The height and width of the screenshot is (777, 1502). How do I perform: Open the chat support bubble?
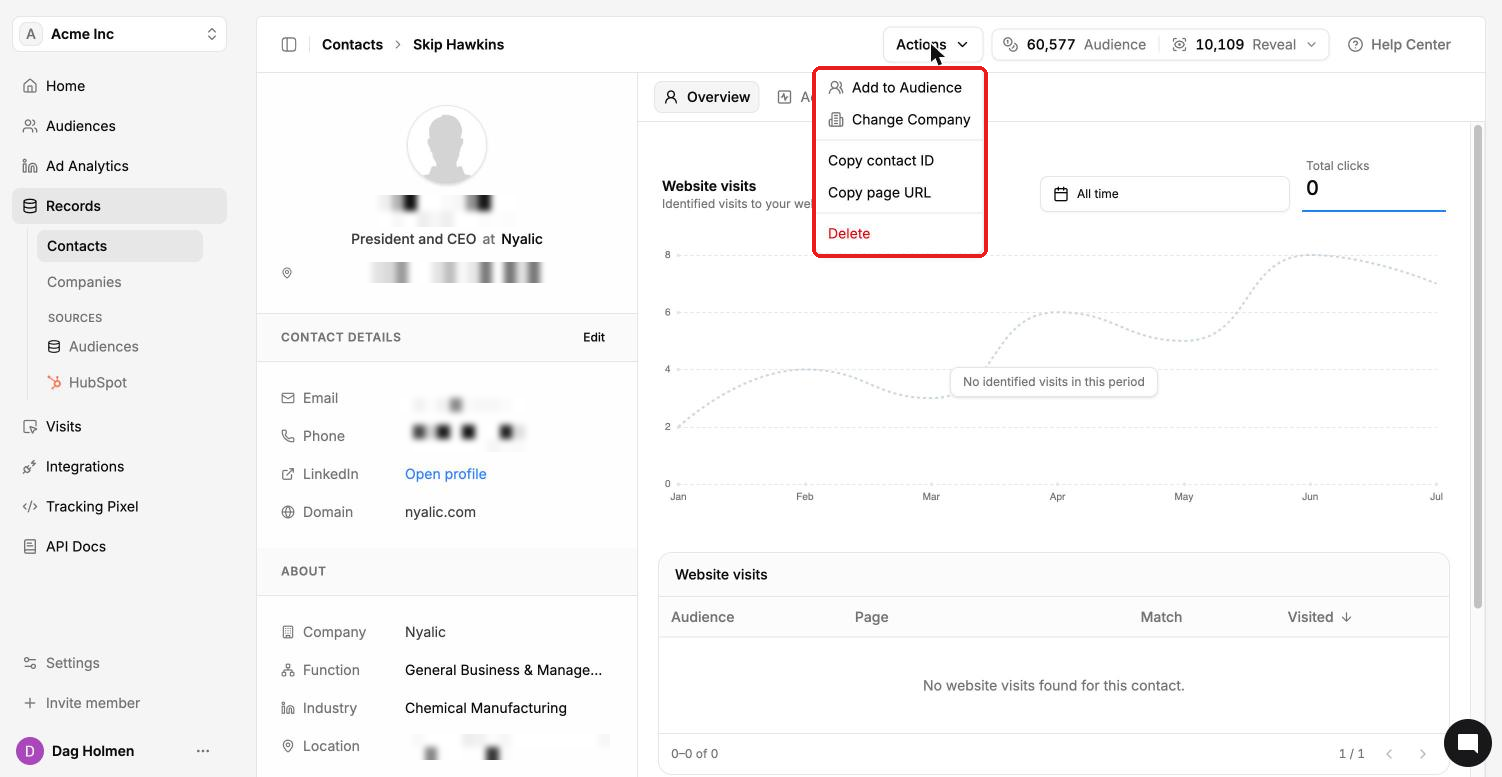coord(1467,742)
